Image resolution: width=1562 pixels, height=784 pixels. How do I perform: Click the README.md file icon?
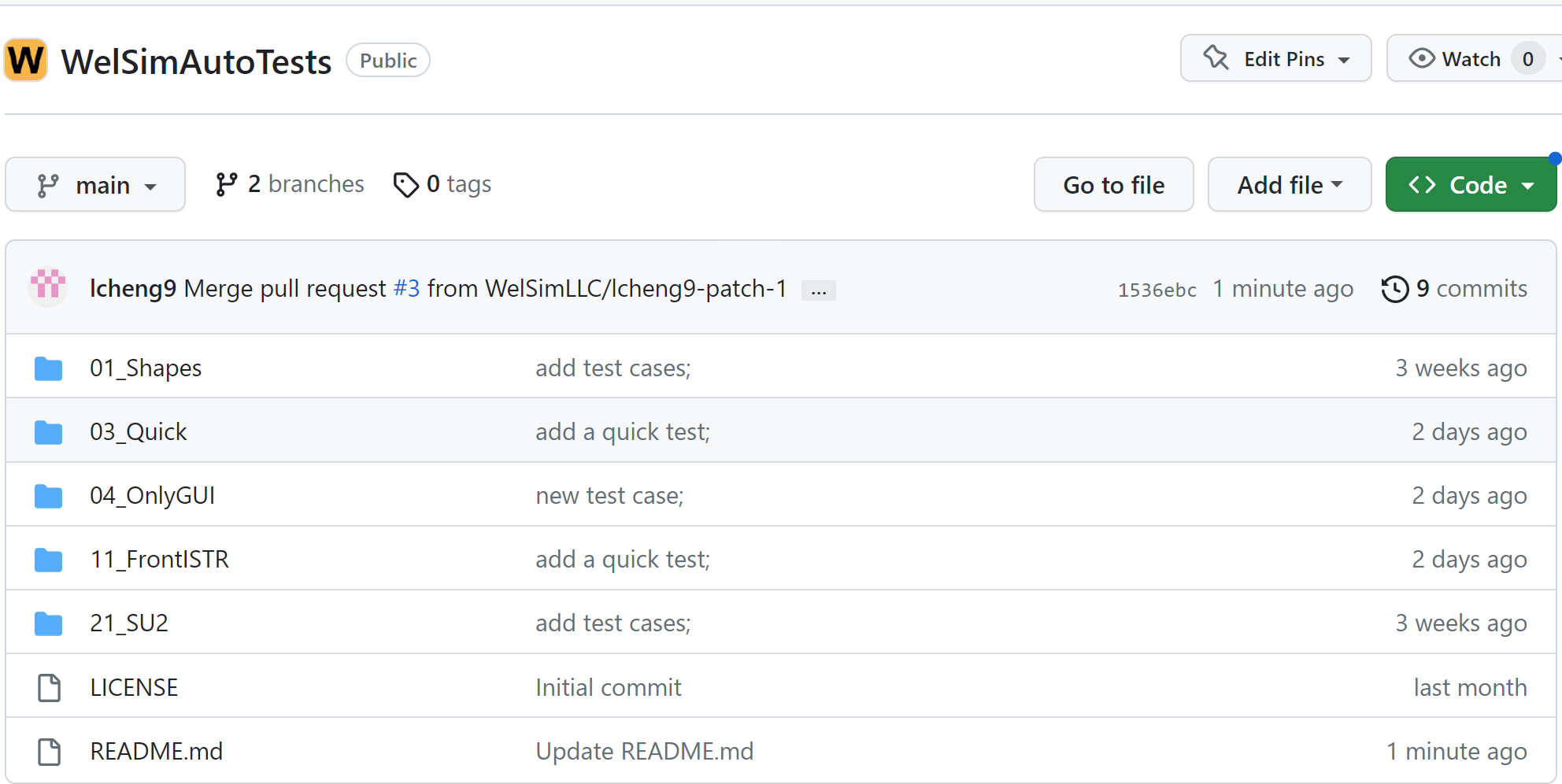coord(50,752)
